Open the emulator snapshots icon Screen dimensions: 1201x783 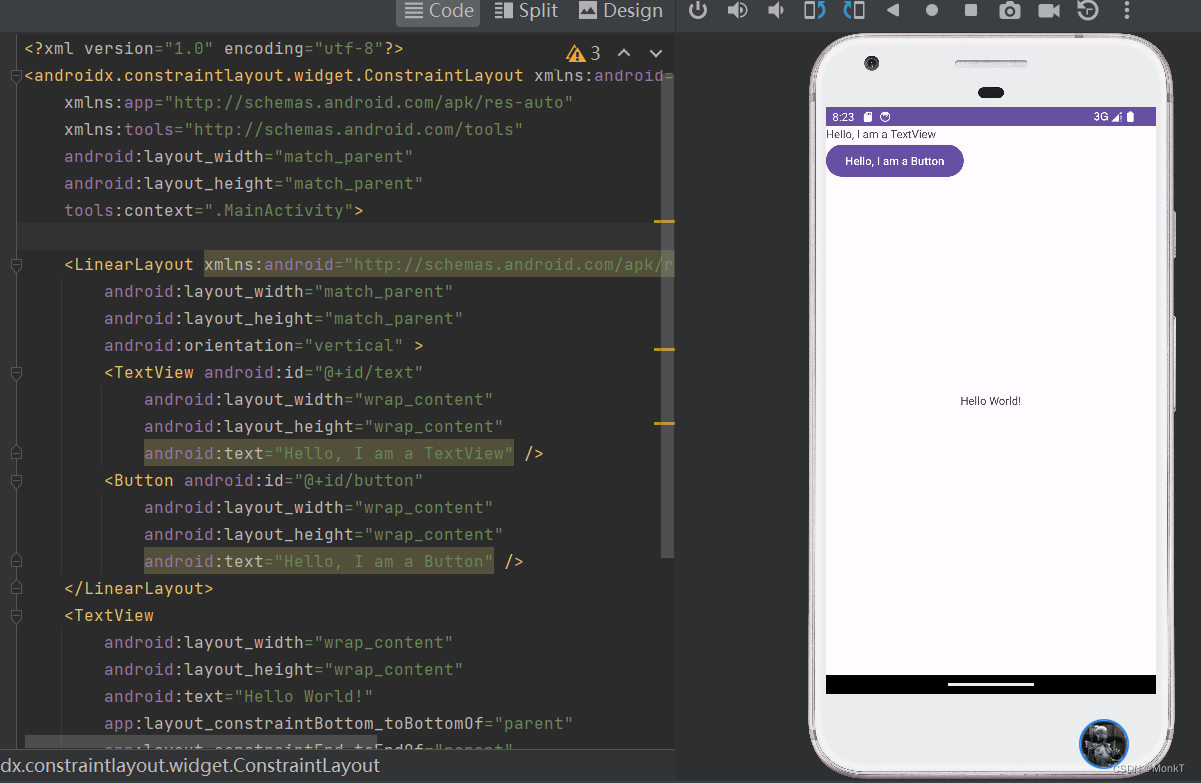(1088, 11)
